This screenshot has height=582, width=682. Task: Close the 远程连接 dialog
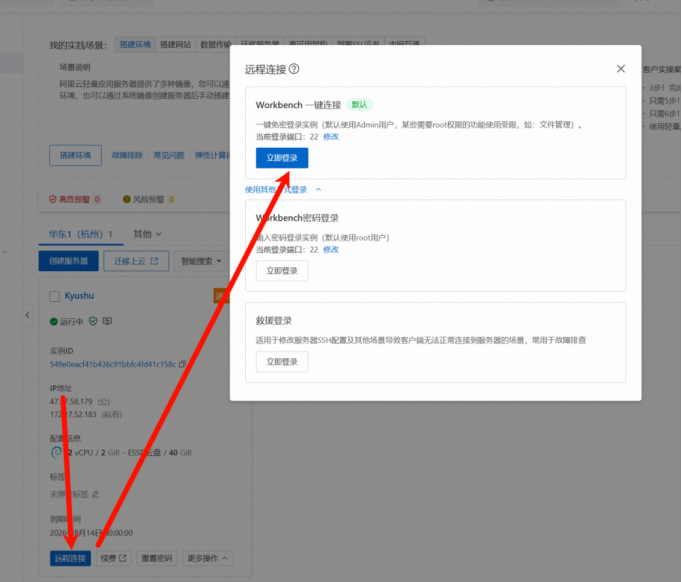point(621,69)
